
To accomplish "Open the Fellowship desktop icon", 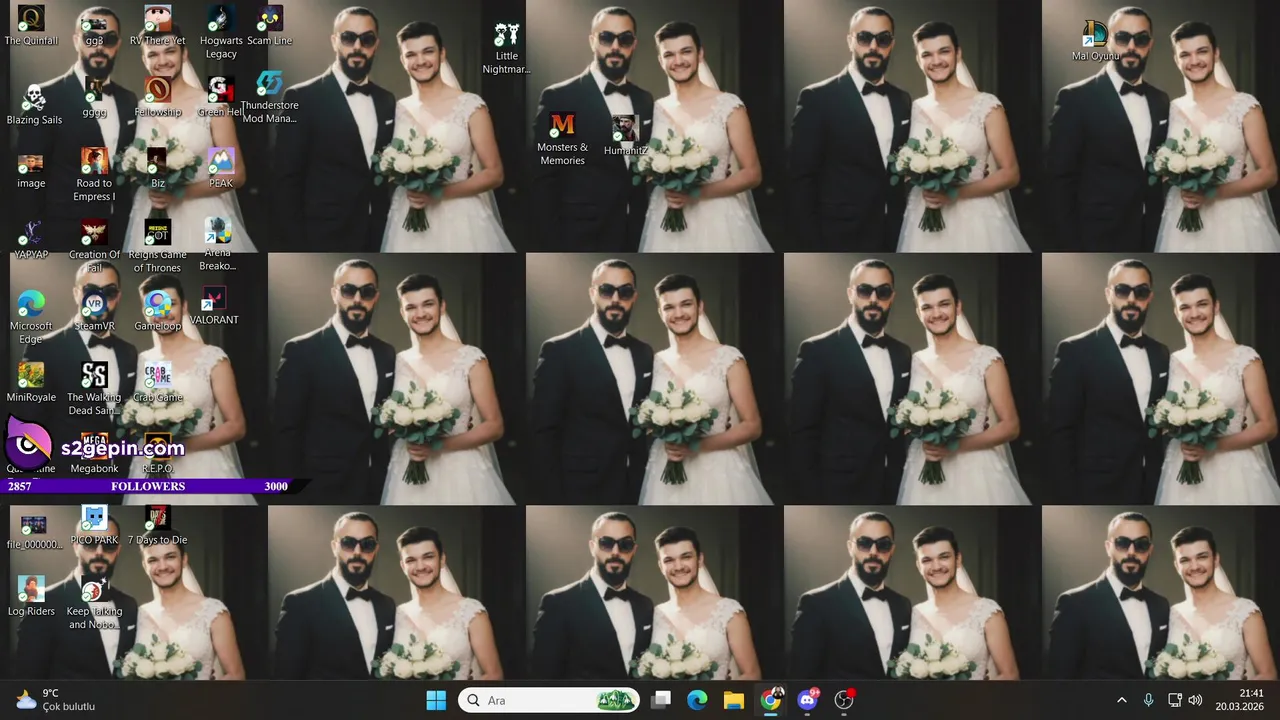I will coord(158,97).
